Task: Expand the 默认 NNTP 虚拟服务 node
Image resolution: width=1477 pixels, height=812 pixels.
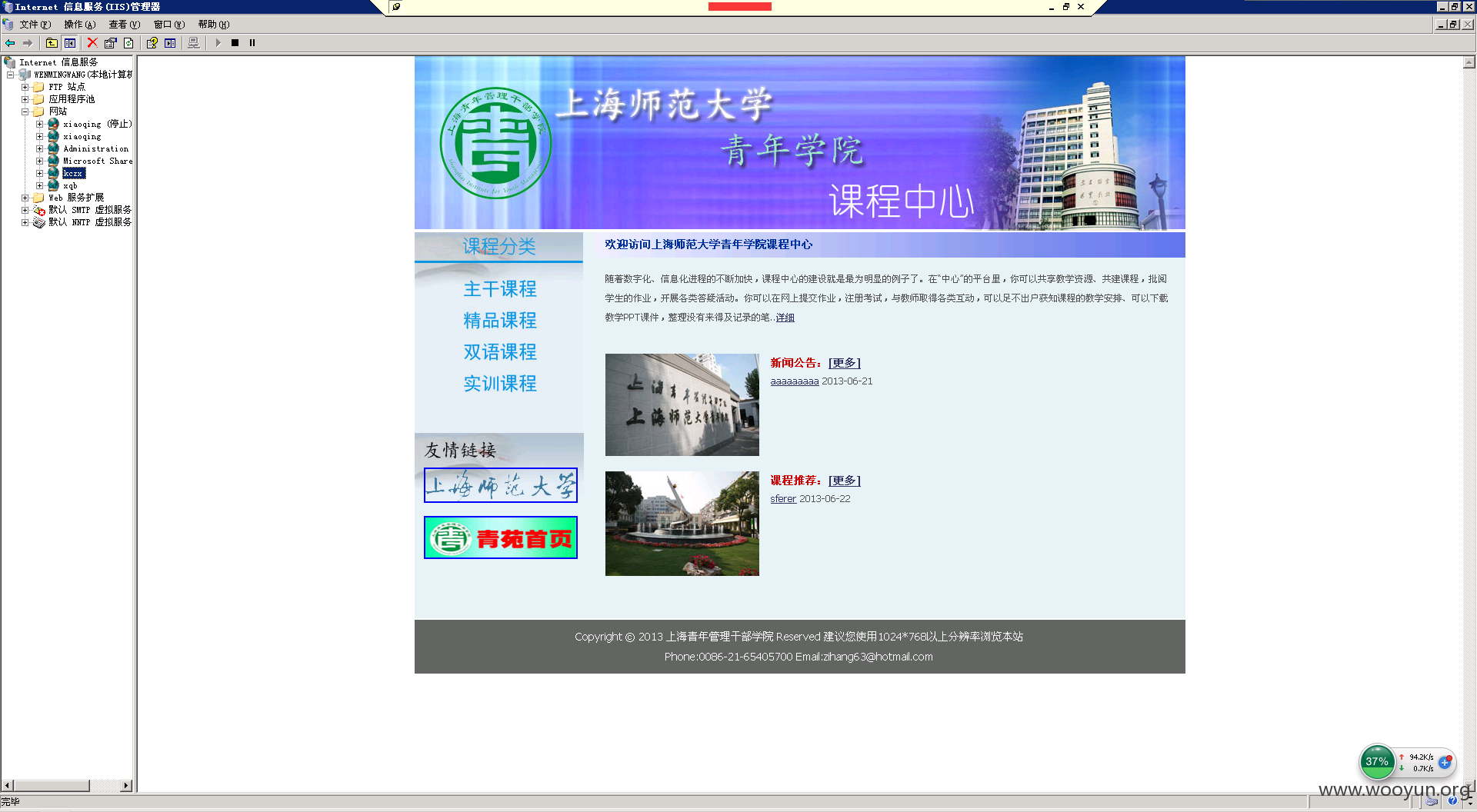Action: coord(25,222)
